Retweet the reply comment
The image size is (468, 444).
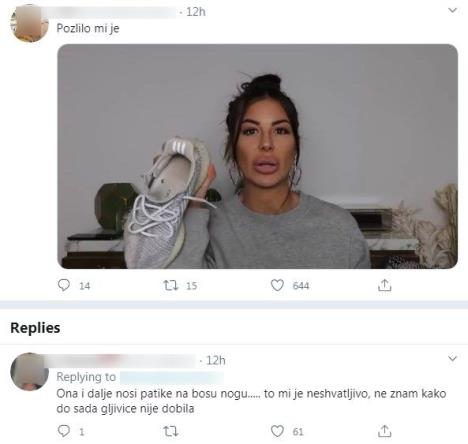[x=171, y=431]
